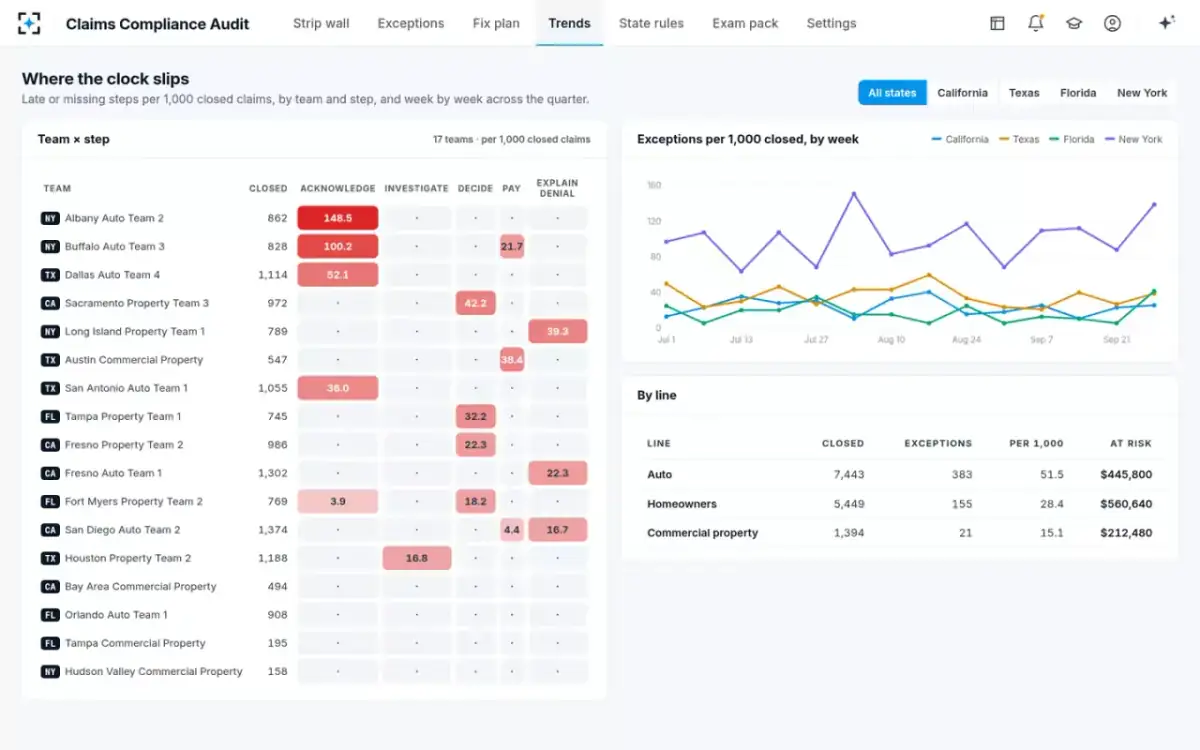Select the 148.5 heatmap cell for Albany Auto Team 2

[x=338, y=218]
